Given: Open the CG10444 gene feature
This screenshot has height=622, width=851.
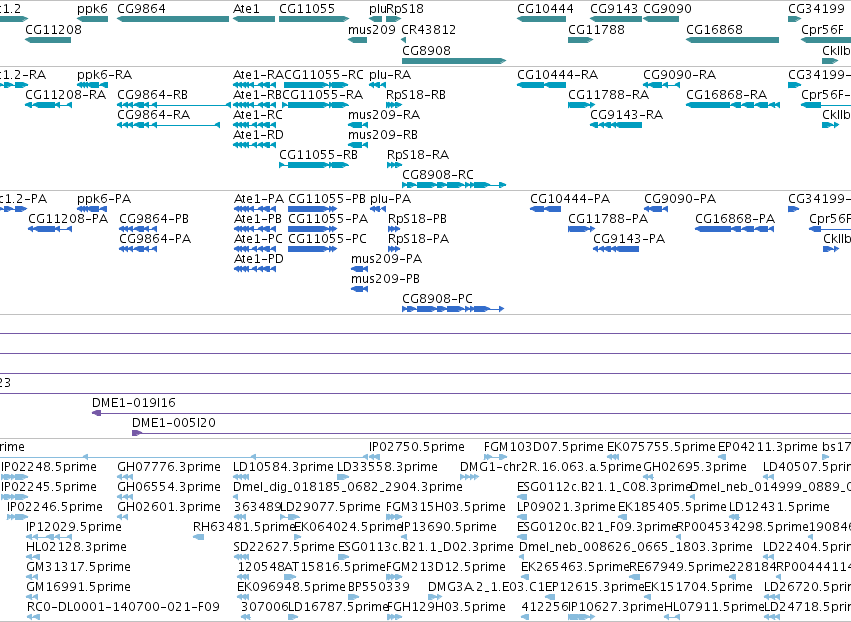Looking at the screenshot, I should click(x=541, y=19).
